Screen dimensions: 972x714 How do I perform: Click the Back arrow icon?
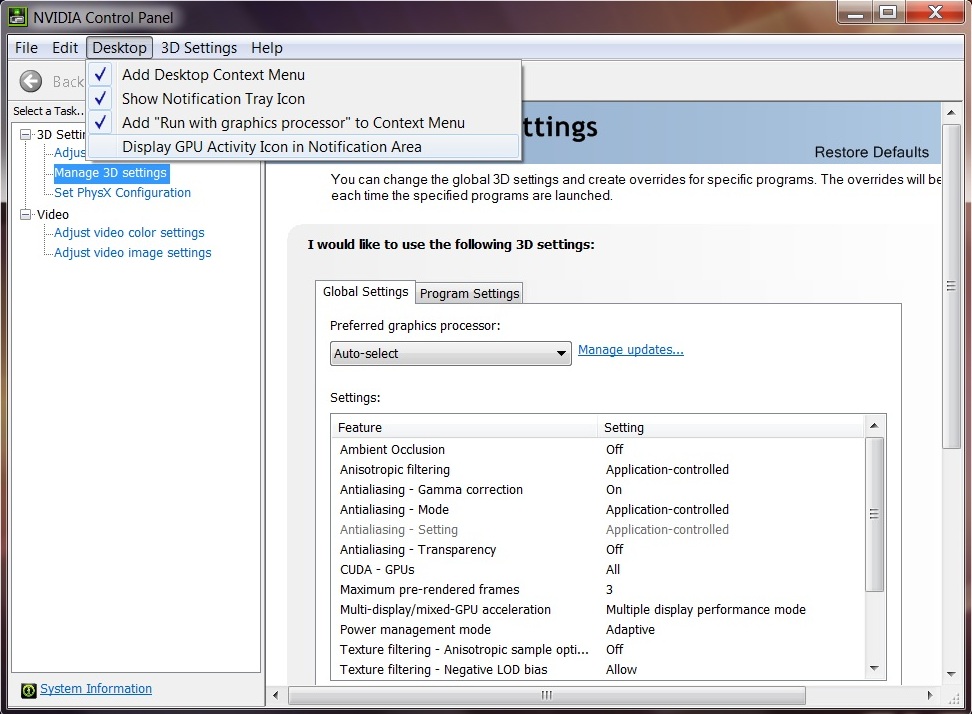point(30,81)
